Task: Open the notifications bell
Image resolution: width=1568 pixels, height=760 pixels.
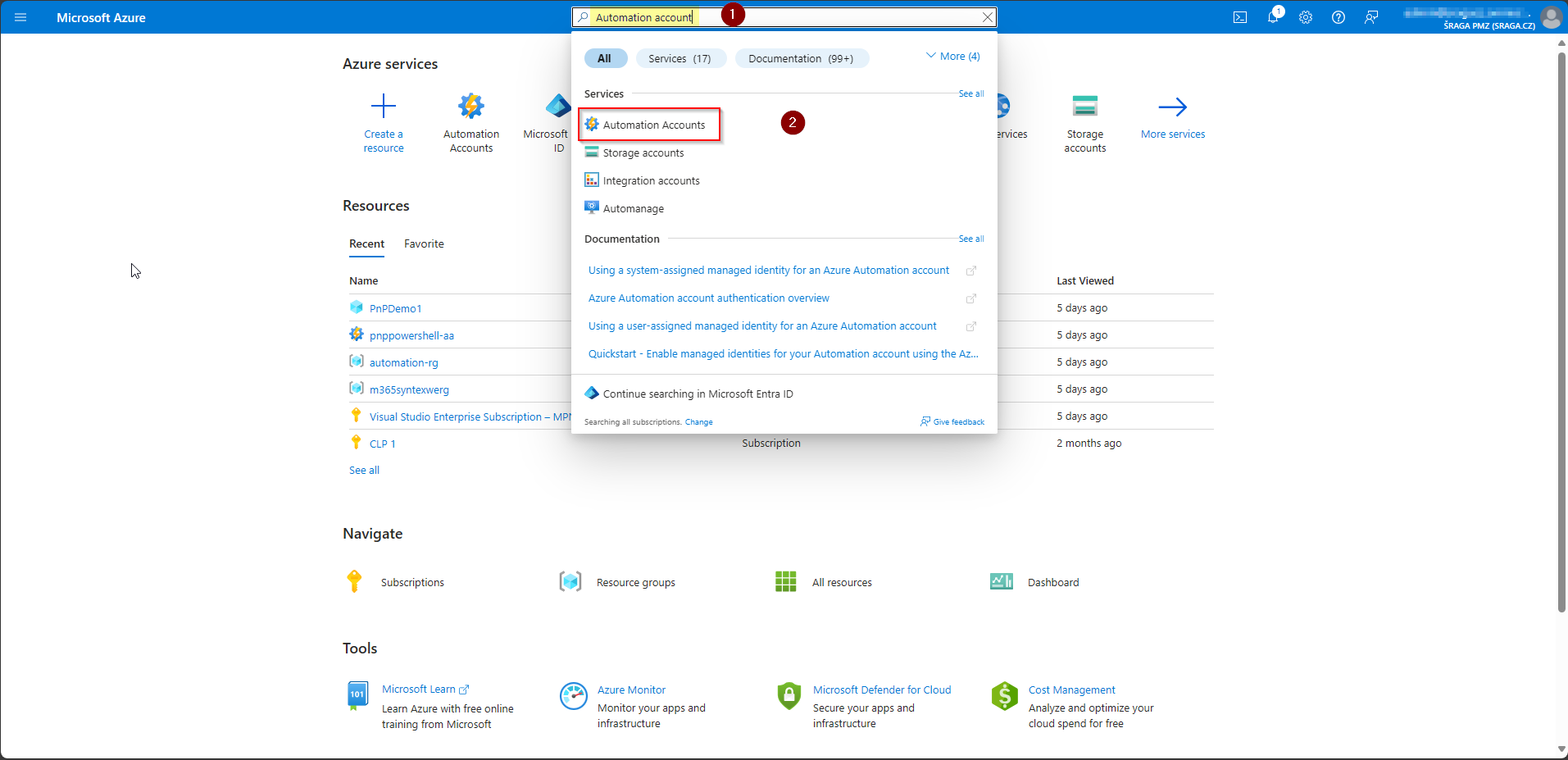Action: [x=1273, y=17]
